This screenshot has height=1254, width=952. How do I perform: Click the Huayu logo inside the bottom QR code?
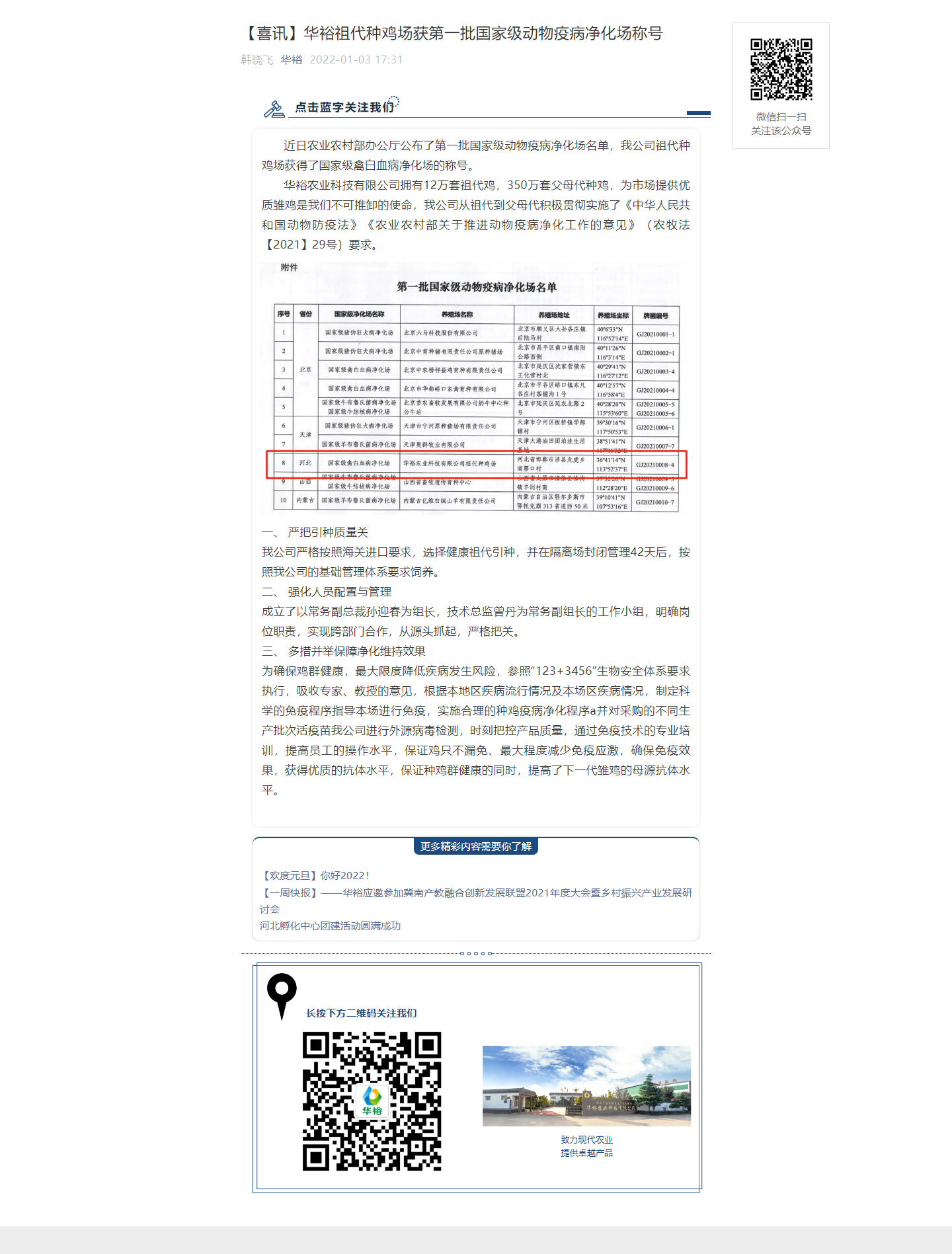[x=372, y=1101]
